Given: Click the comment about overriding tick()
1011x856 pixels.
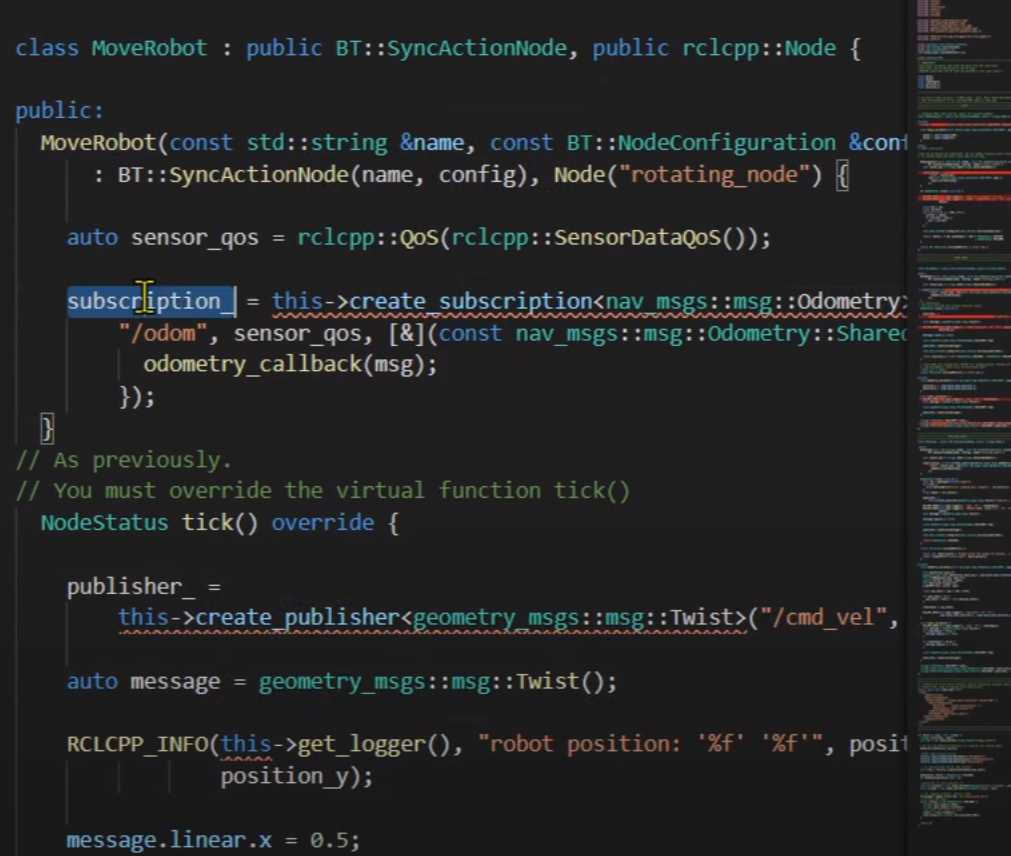Looking at the screenshot, I should [322, 490].
